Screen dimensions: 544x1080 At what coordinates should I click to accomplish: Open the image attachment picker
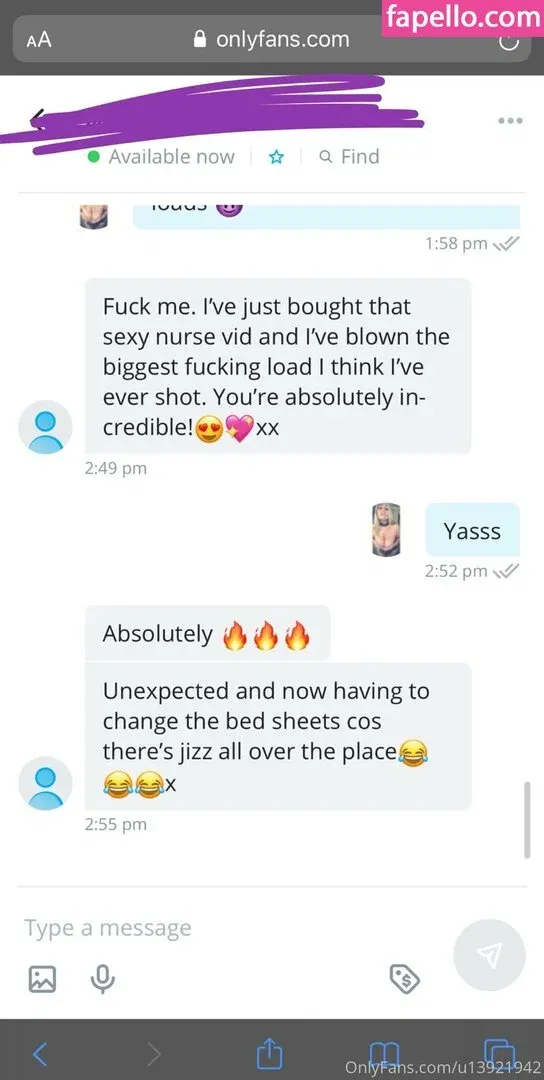pyautogui.click(x=42, y=977)
